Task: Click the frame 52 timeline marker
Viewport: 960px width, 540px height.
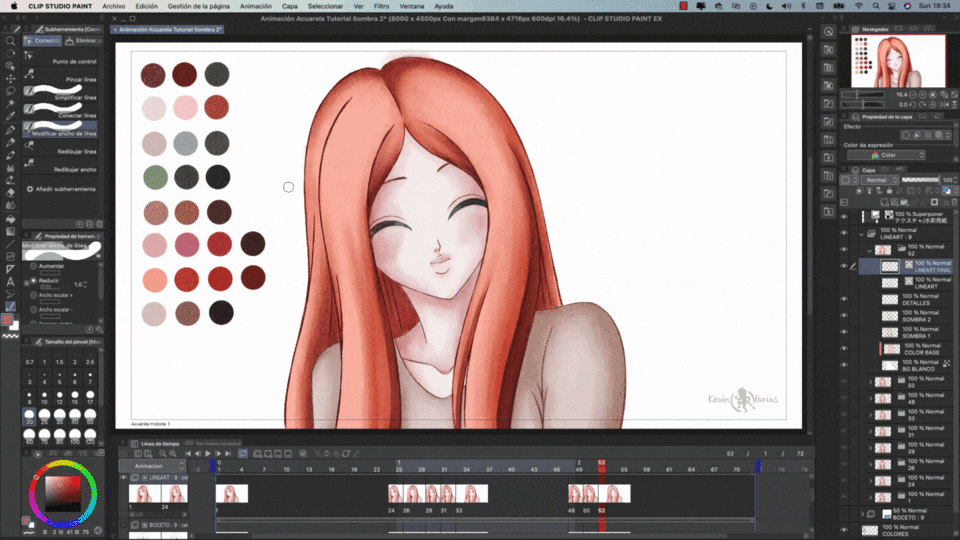Action: pos(602,463)
